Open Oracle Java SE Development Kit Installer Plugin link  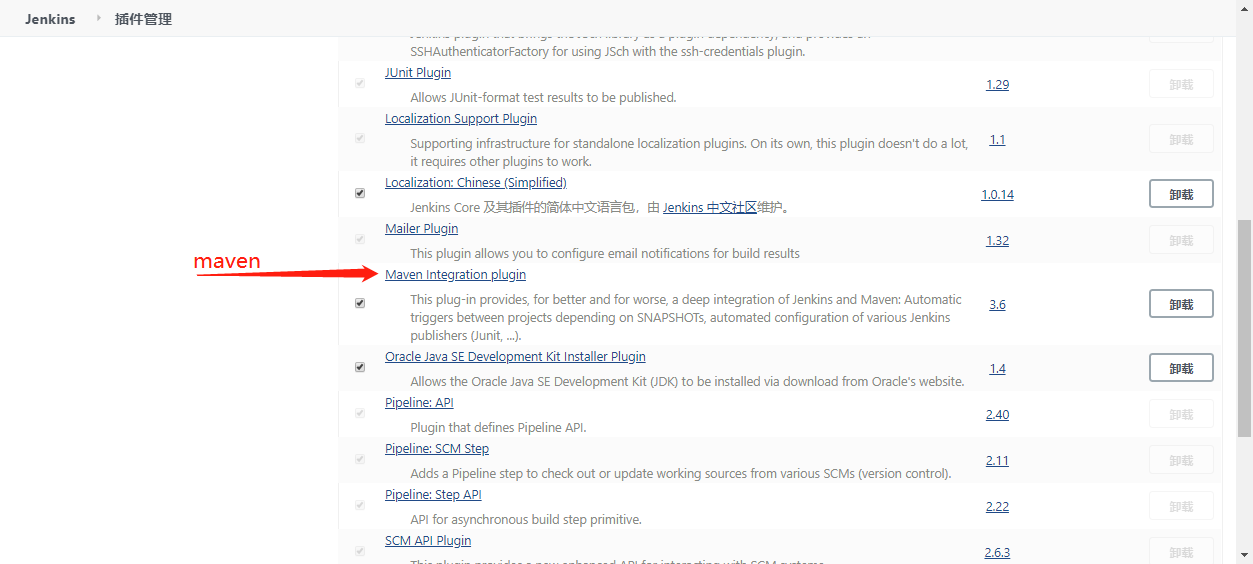[x=515, y=357]
